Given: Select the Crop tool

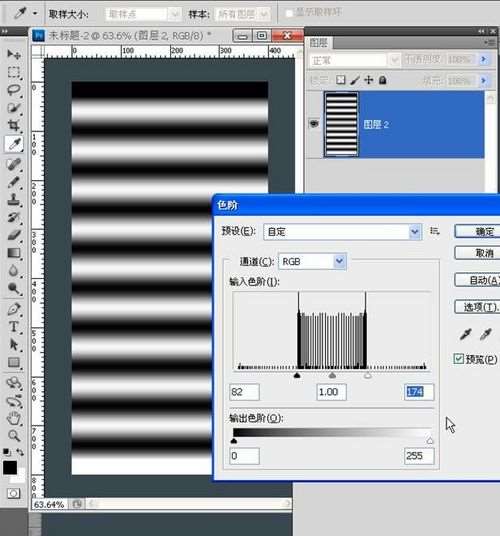Looking at the screenshot, I should click(14, 125).
